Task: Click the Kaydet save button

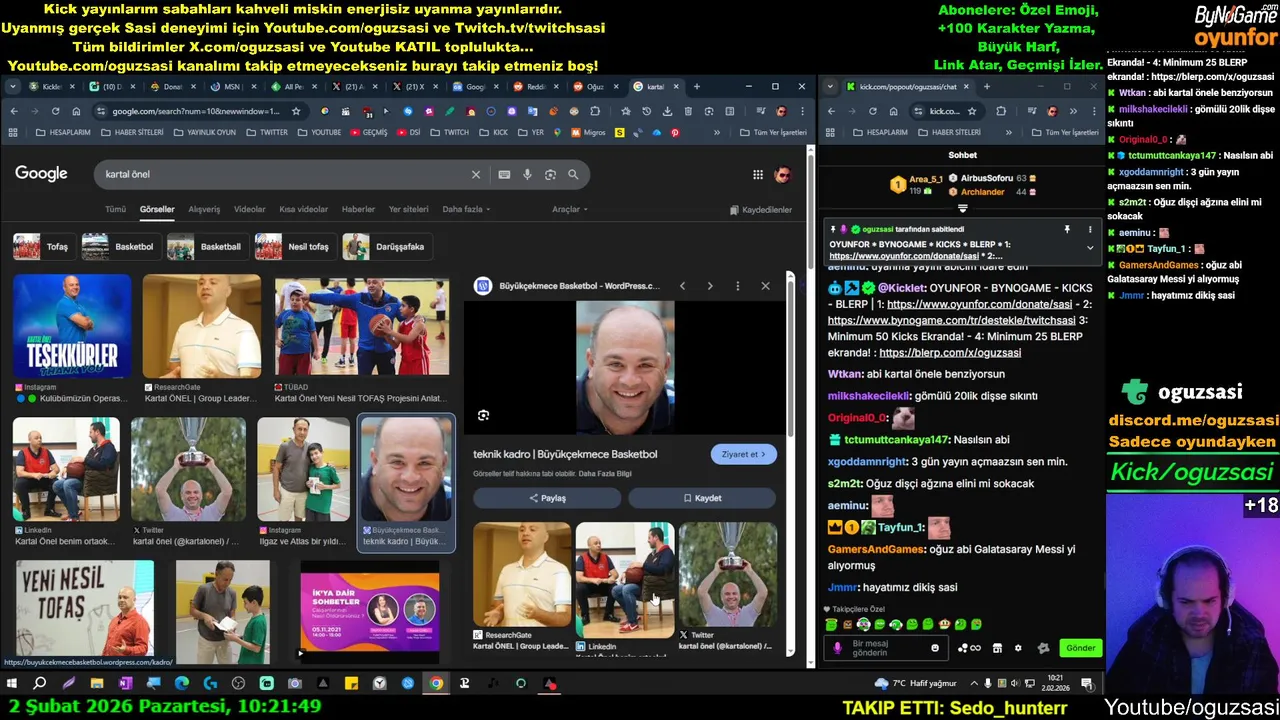Action: [702, 498]
